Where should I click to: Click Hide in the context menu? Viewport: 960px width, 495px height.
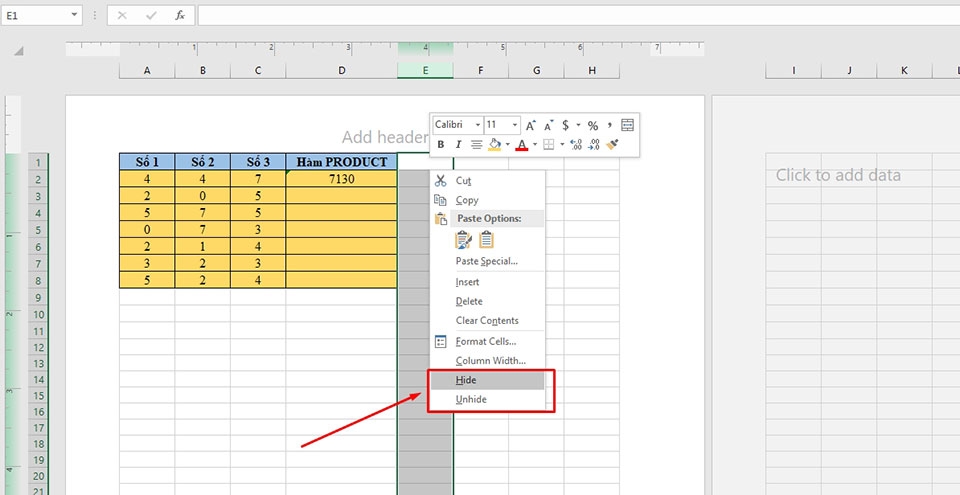[487, 380]
